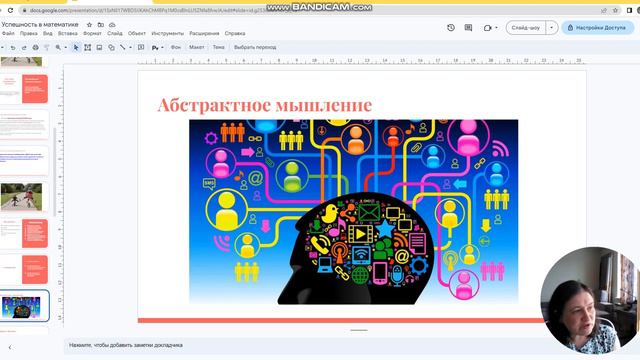Expand the Line tool dropdown arrow
Viewport: 640px width, 360px height.
point(130,47)
